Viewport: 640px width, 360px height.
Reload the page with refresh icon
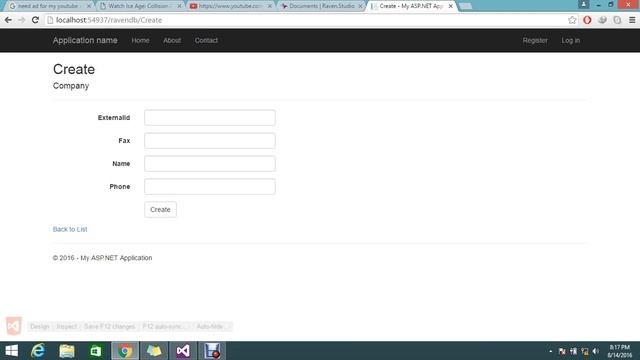click(35, 20)
